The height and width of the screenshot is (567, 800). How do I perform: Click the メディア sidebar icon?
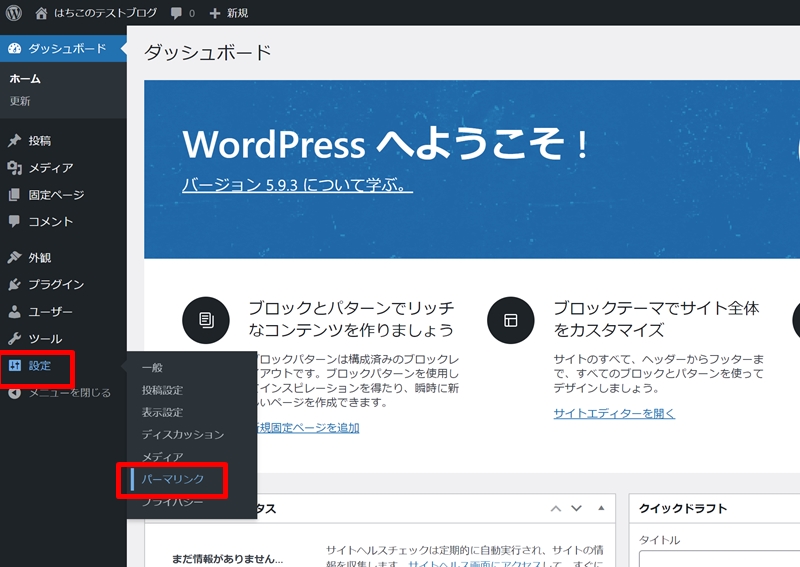tap(14, 167)
